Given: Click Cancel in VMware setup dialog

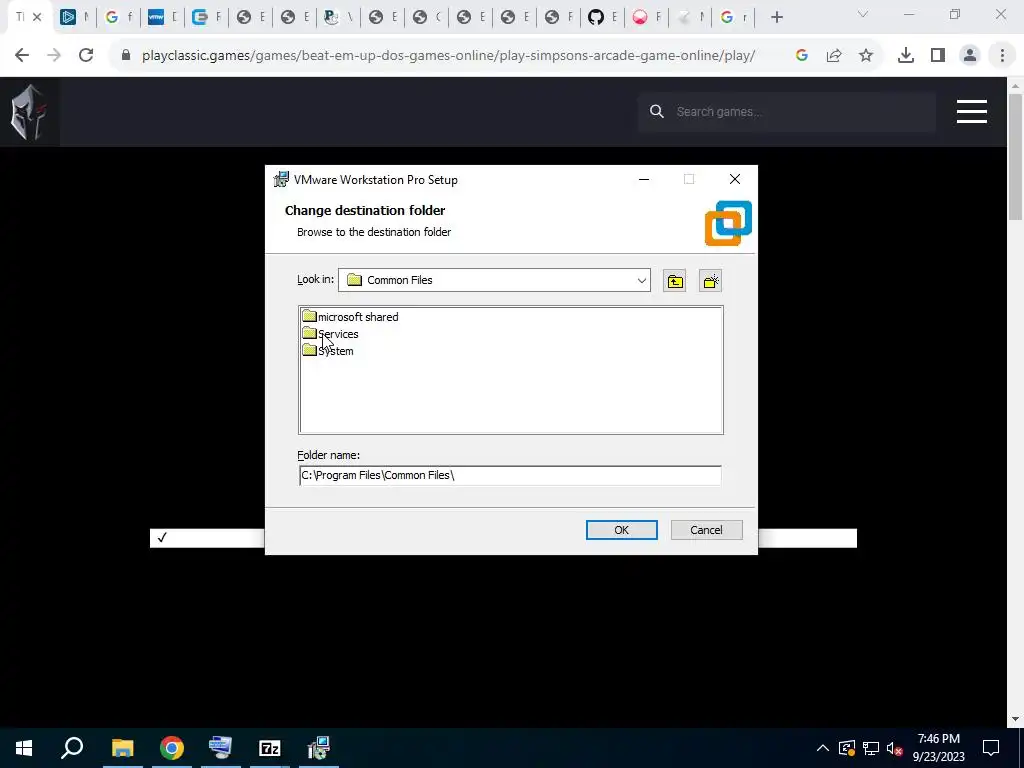Looking at the screenshot, I should pos(706,530).
